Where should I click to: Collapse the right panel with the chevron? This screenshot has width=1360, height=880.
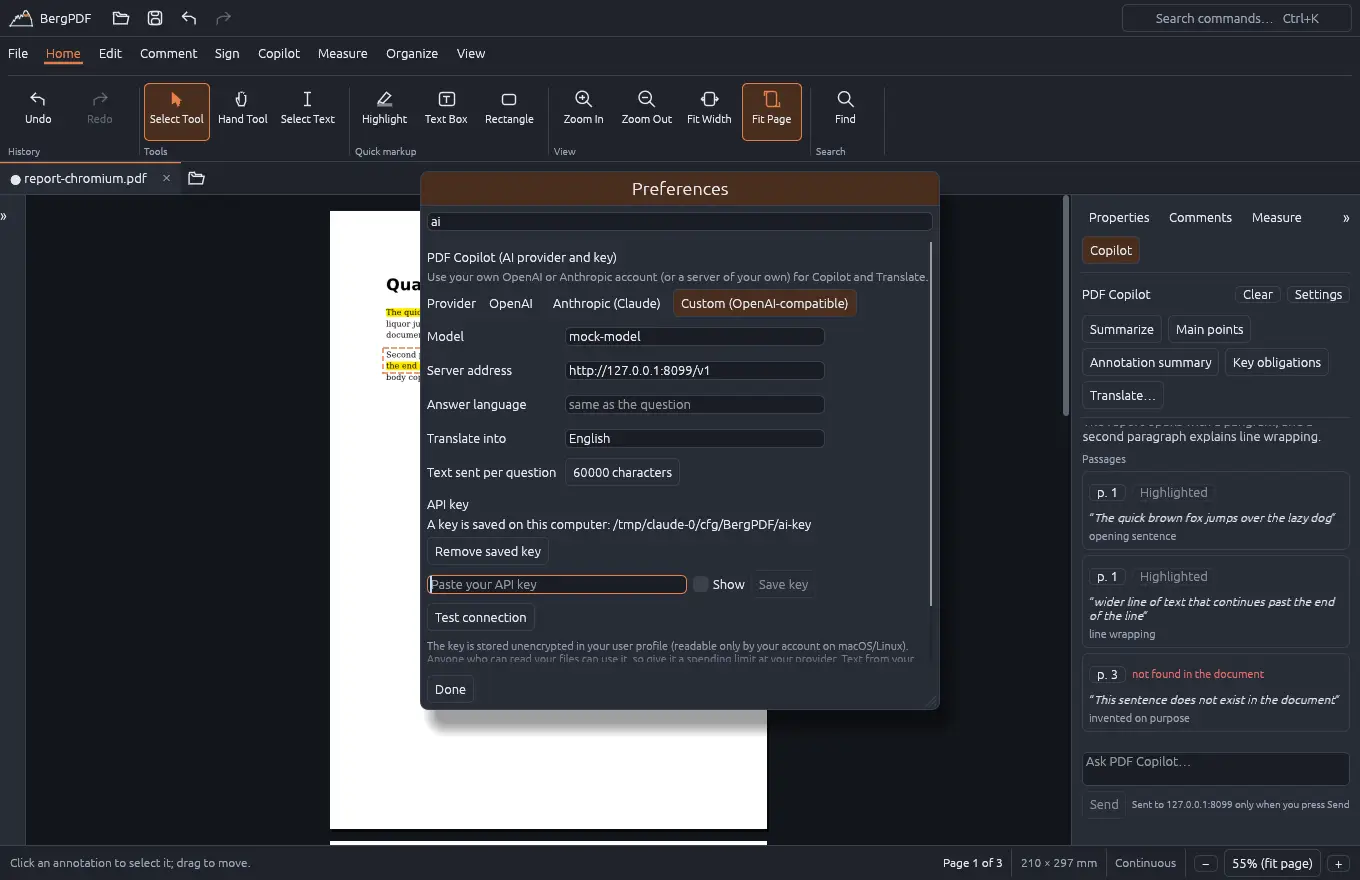point(1346,218)
